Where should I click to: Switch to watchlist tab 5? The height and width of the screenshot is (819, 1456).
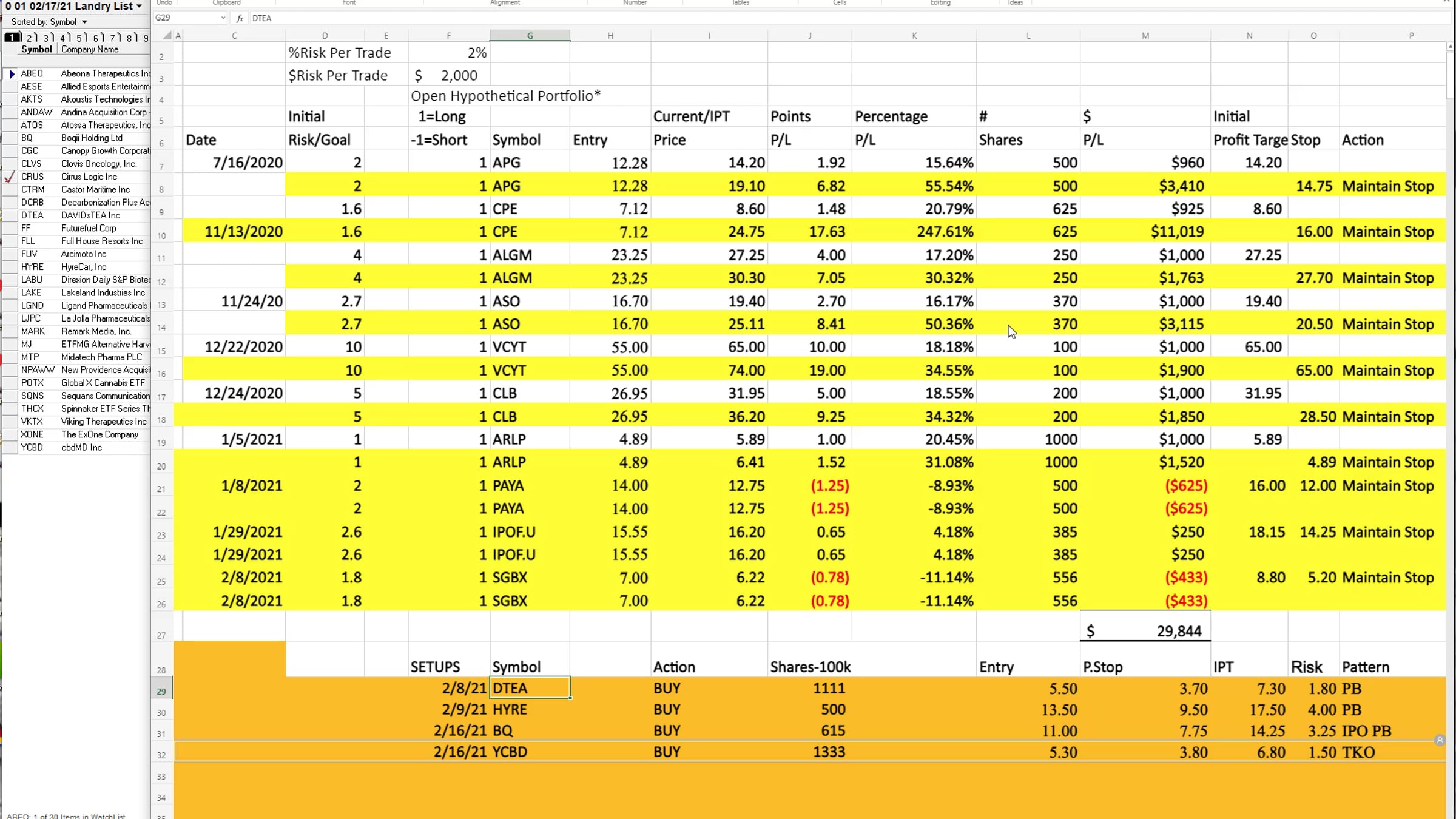pos(81,38)
